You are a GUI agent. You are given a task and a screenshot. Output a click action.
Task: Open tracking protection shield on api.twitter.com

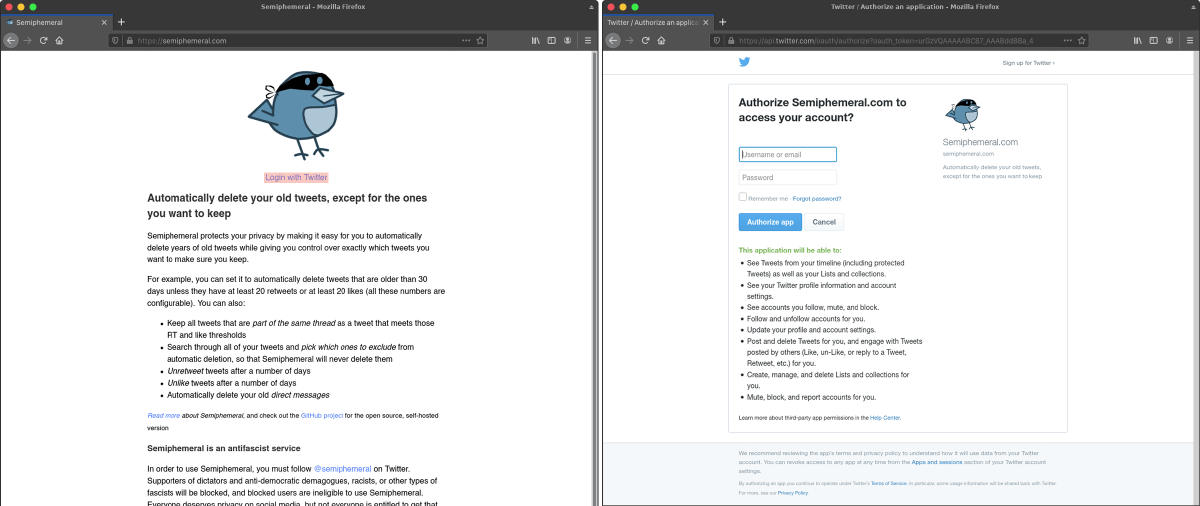pos(717,40)
